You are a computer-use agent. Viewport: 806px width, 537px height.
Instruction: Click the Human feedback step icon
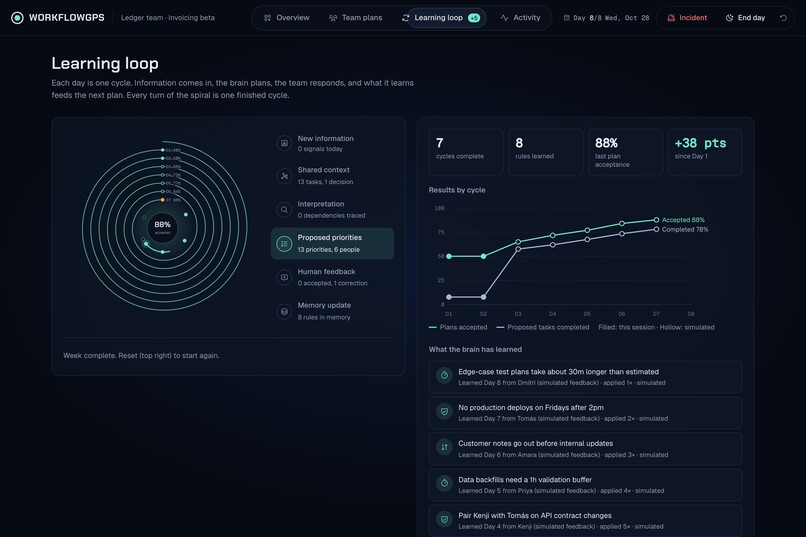(x=284, y=277)
